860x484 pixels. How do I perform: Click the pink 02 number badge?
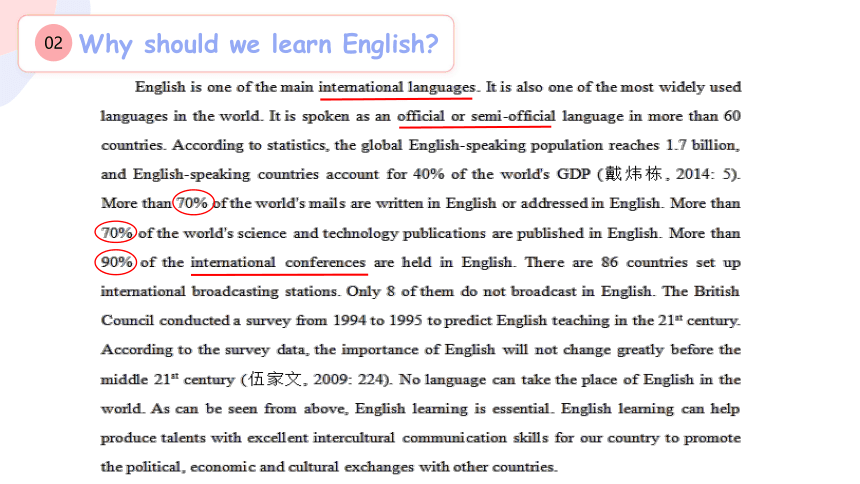point(53,43)
